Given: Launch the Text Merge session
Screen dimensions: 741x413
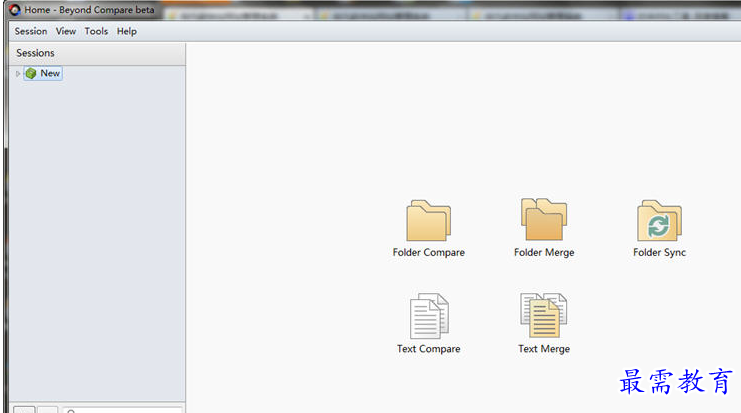Looking at the screenshot, I should click(x=544, y=324).
